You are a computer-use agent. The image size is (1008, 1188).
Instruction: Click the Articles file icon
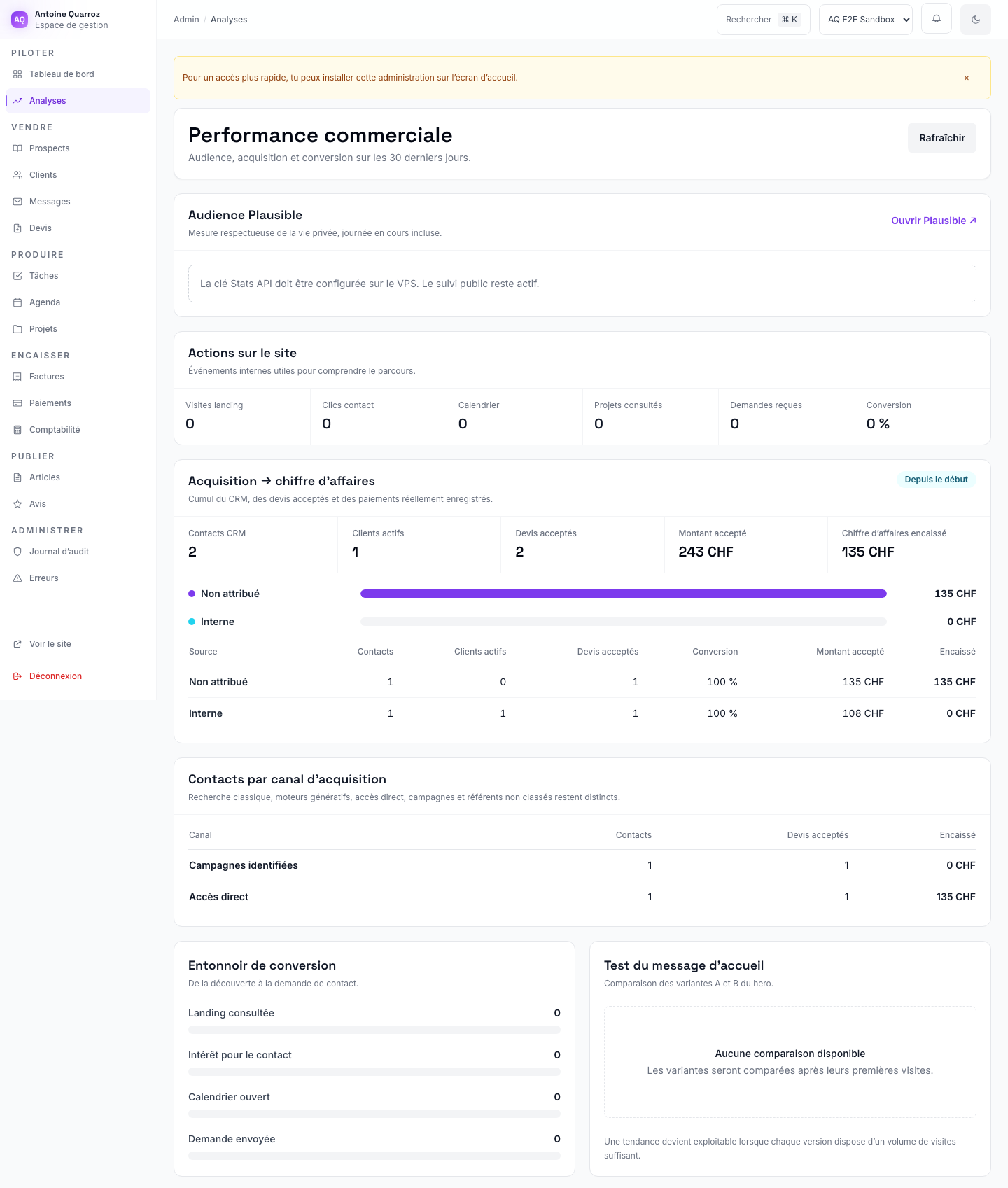click(17, 477)
